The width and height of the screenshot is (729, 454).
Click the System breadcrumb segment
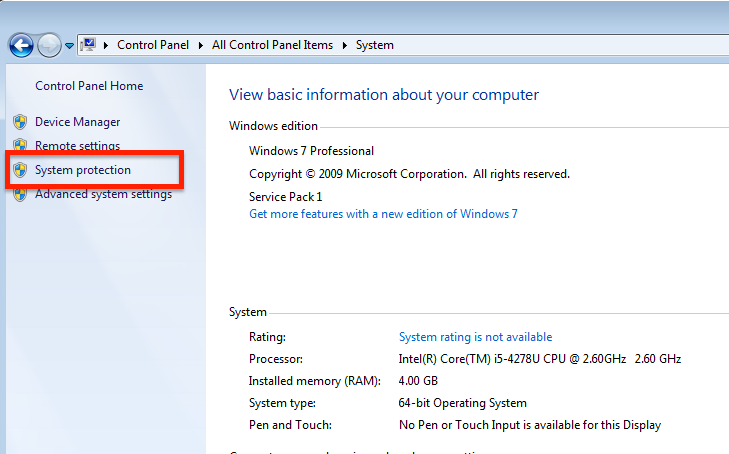click(375, 45)
